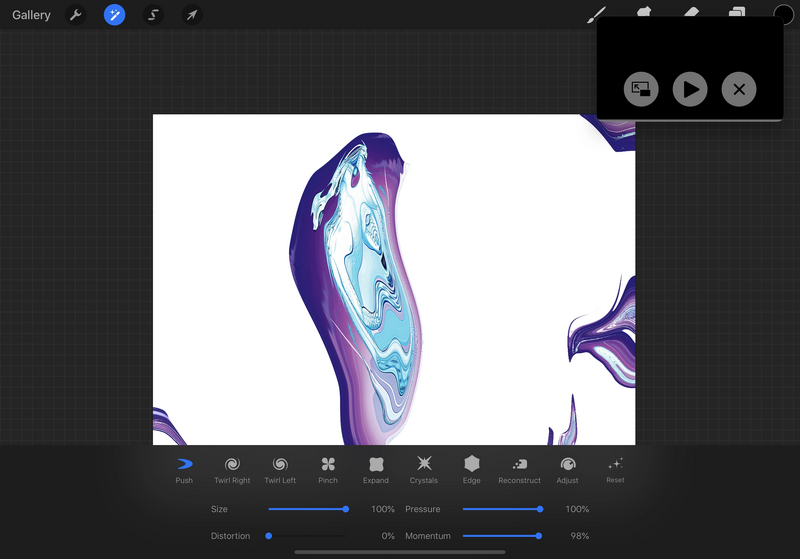Screen dimensions: 800x559
Task: Close the picture-in-picture overlay
Action: 739,89
